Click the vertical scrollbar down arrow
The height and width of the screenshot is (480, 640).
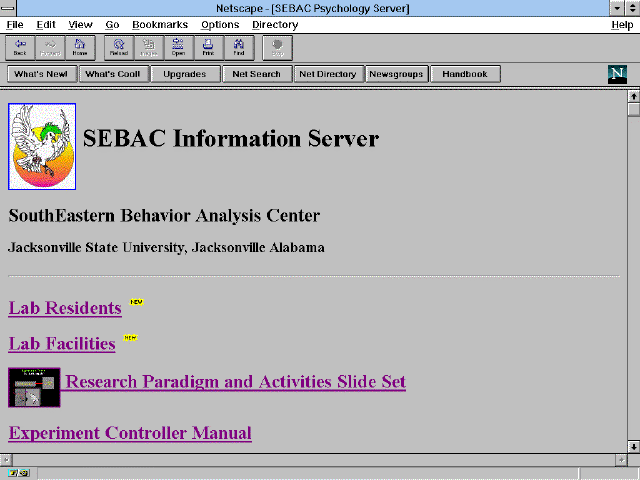click(633, 447)
